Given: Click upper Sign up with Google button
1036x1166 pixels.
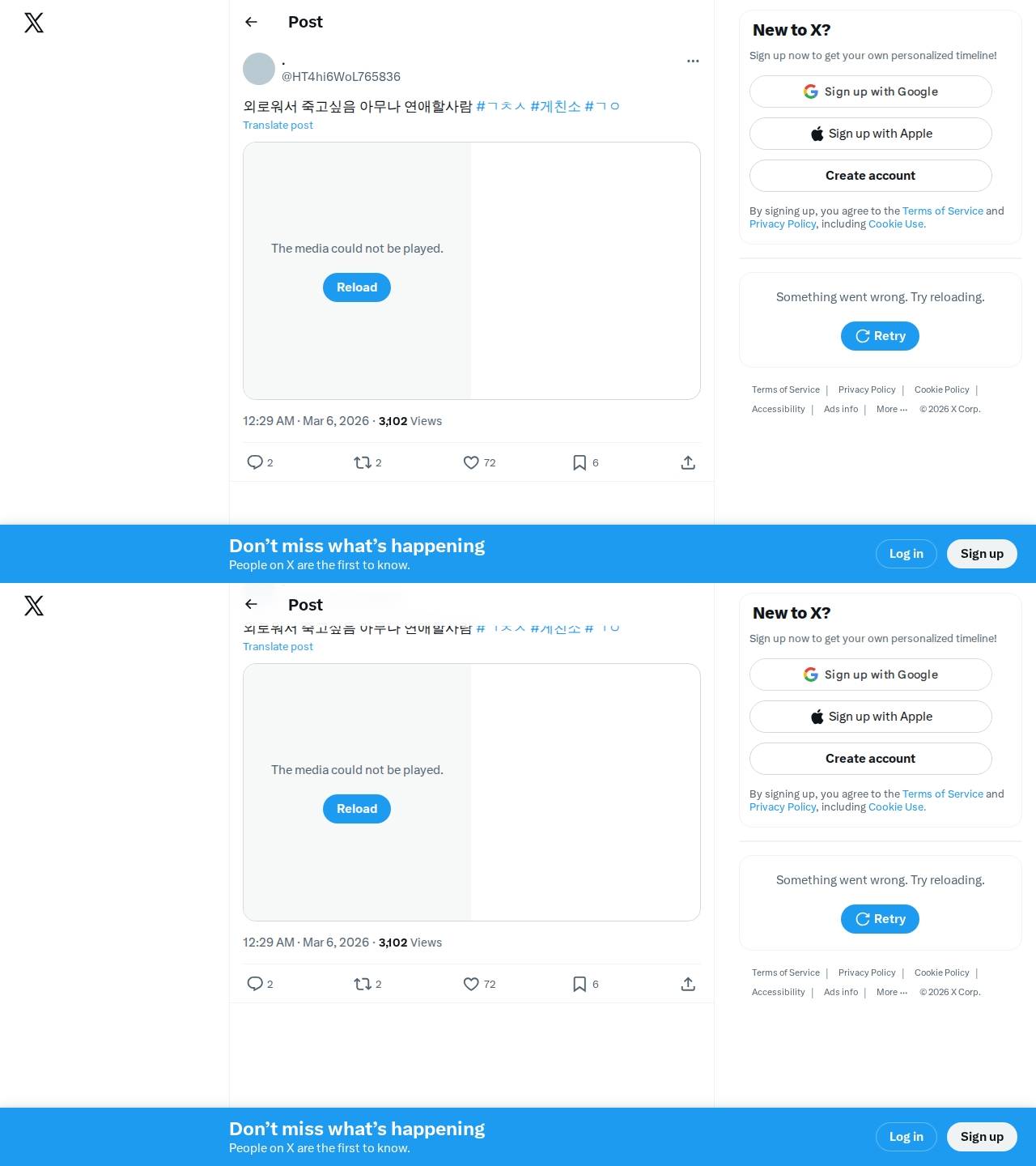Looking at the screenshot, I should (871, 91).
